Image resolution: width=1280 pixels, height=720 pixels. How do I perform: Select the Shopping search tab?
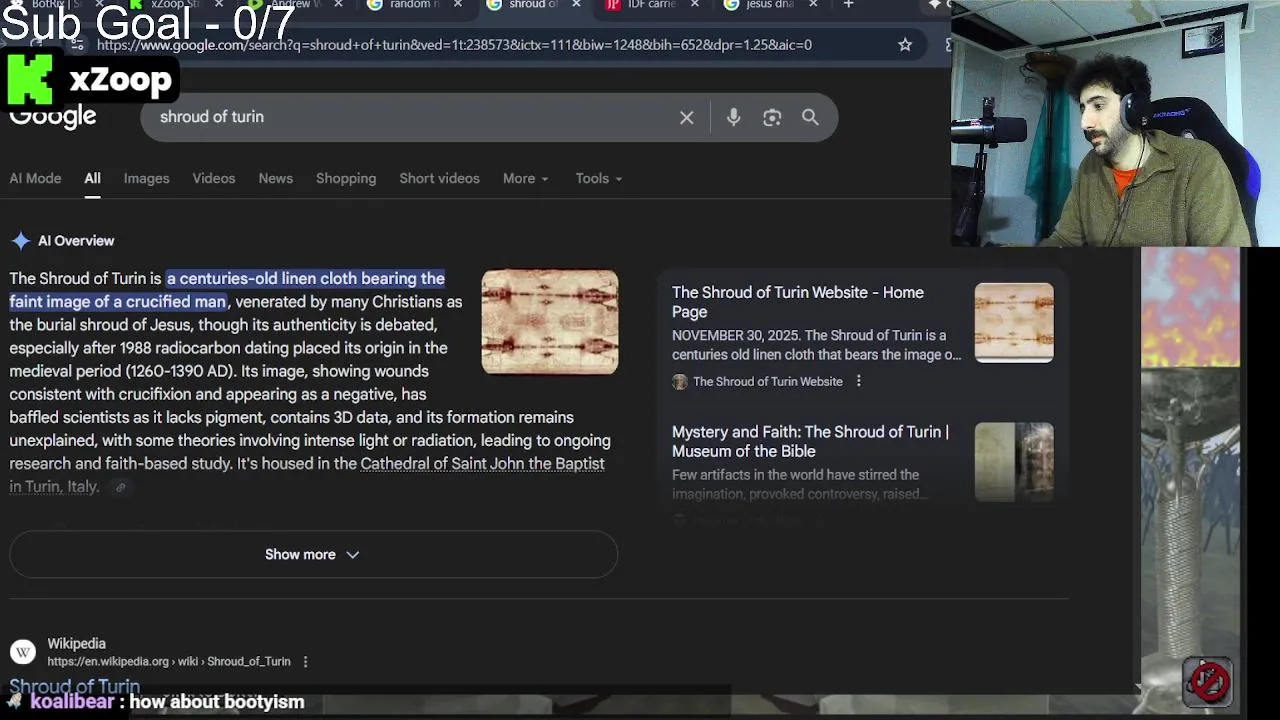(x=346, y=178)
